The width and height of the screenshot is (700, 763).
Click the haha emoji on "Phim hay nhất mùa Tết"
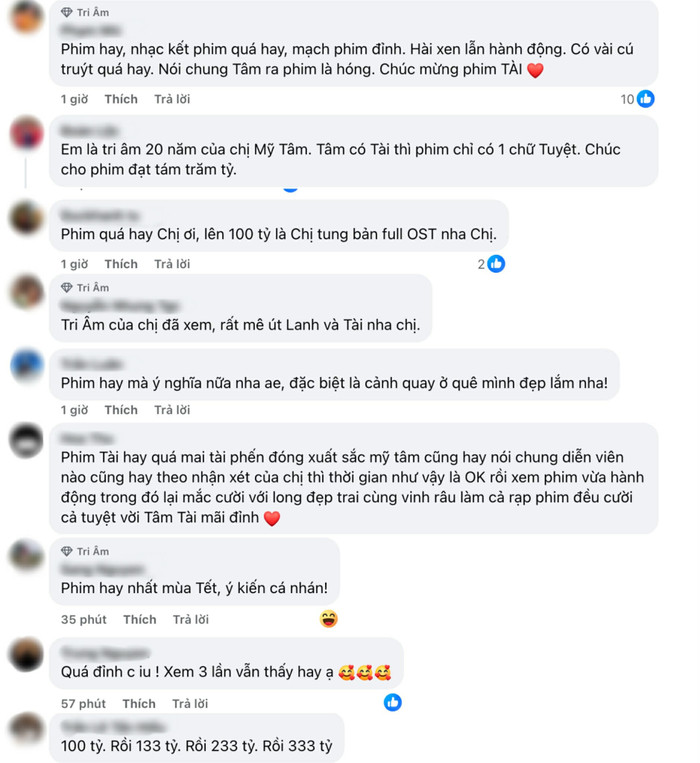(328, 619)
